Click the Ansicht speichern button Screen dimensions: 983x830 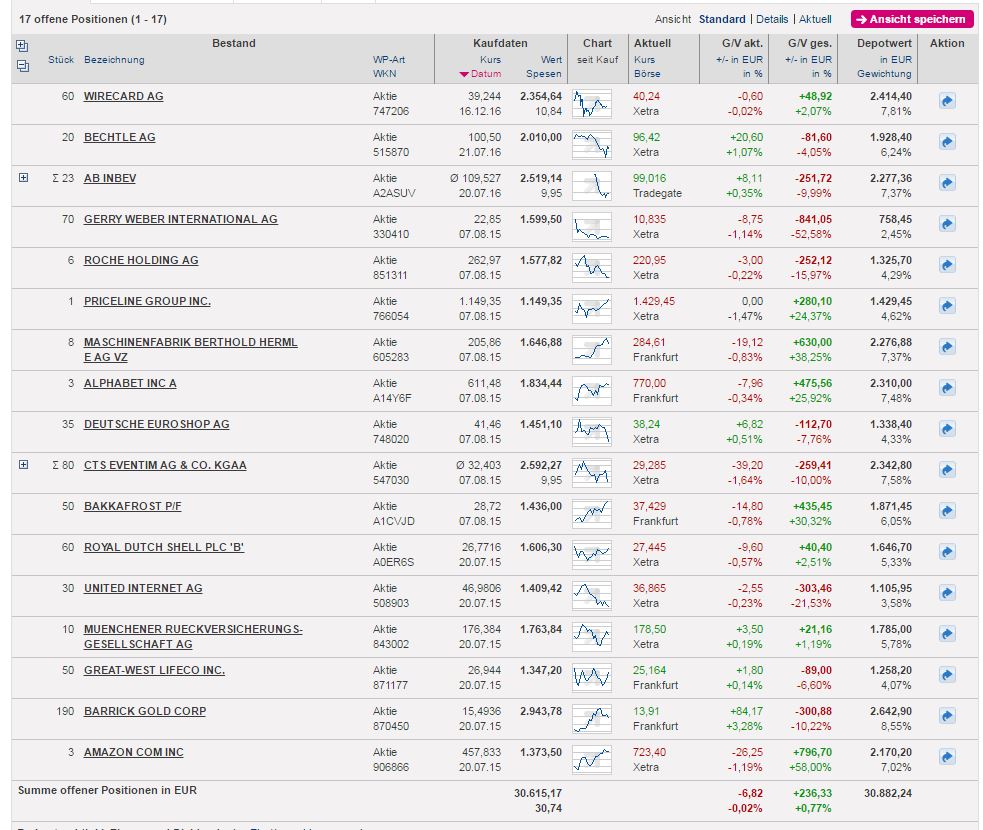tap(911, 19)
